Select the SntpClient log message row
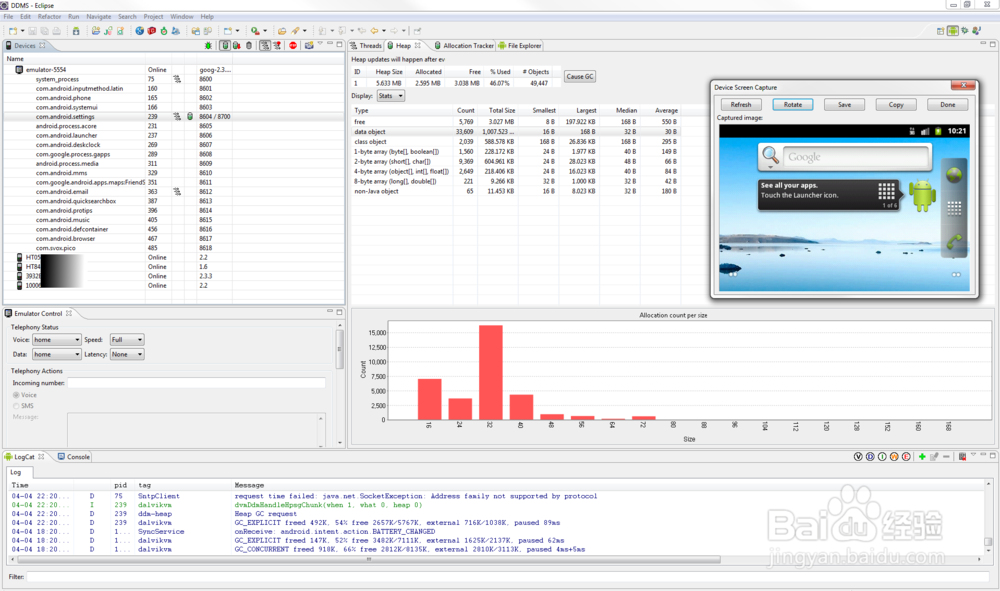The height and width of the screenshot is (591, 1000). pyautogui.click(x=497, y=496)
